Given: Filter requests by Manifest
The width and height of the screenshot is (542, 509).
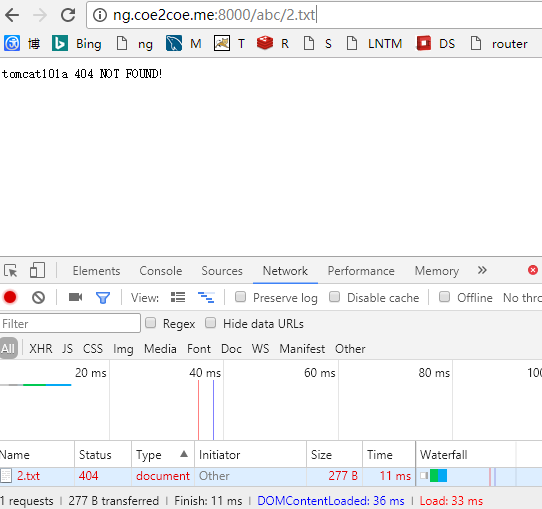Looking at the screenshot, I should click(302, 349).
